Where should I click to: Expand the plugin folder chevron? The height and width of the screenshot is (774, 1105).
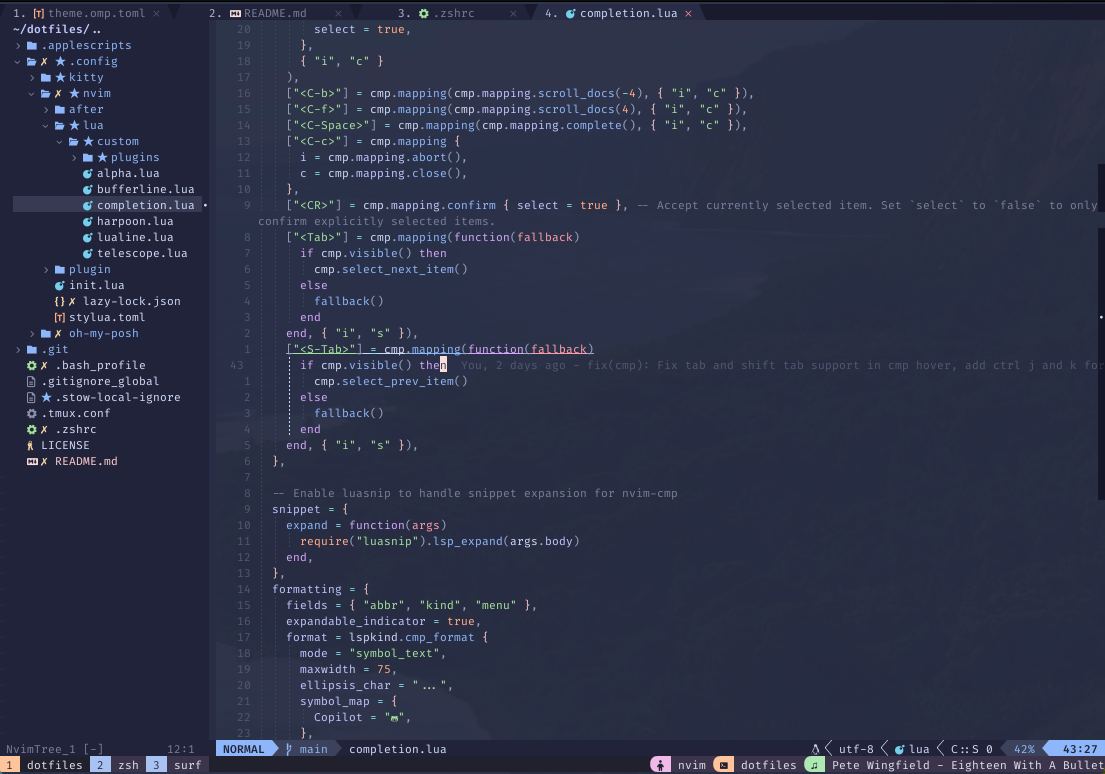tap(46, 269)
